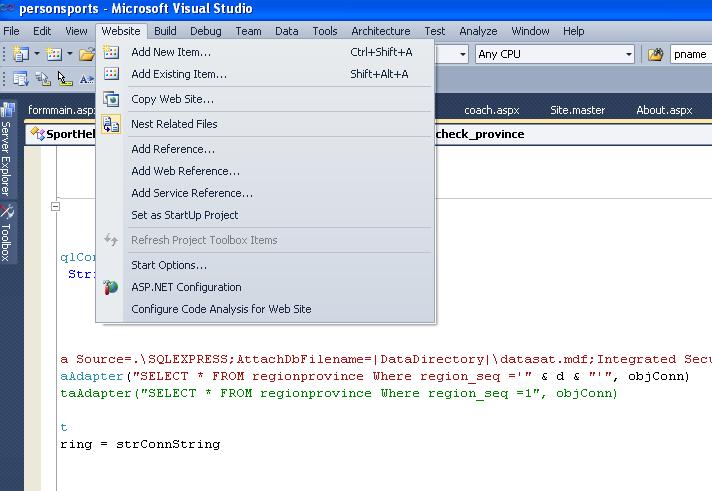Image resolution: width=712 pixels, height=491 pixels.
Task: Open the Debug menu
Action: [206, 31]
